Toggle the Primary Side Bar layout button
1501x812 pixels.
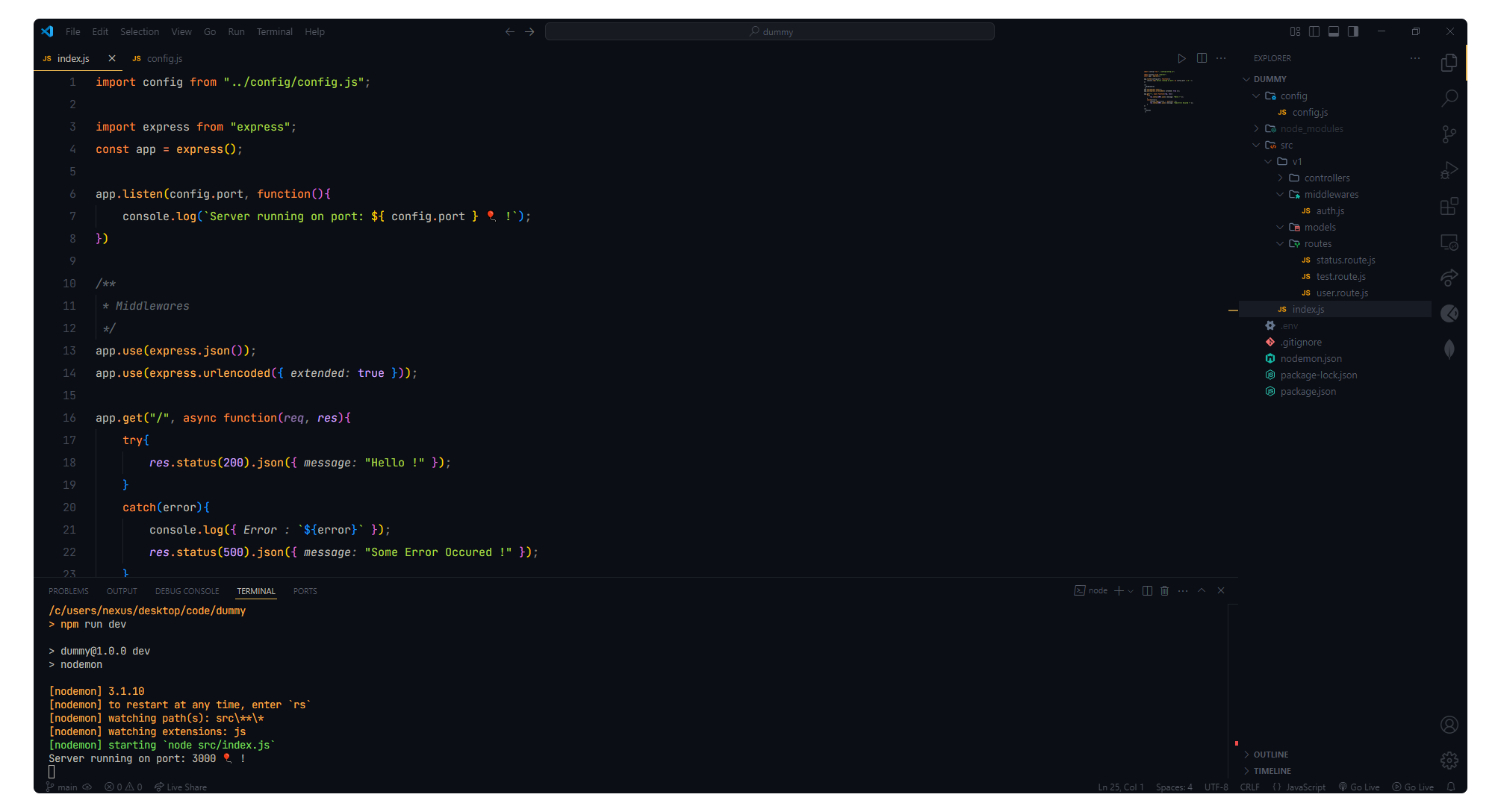point(1314,31)
